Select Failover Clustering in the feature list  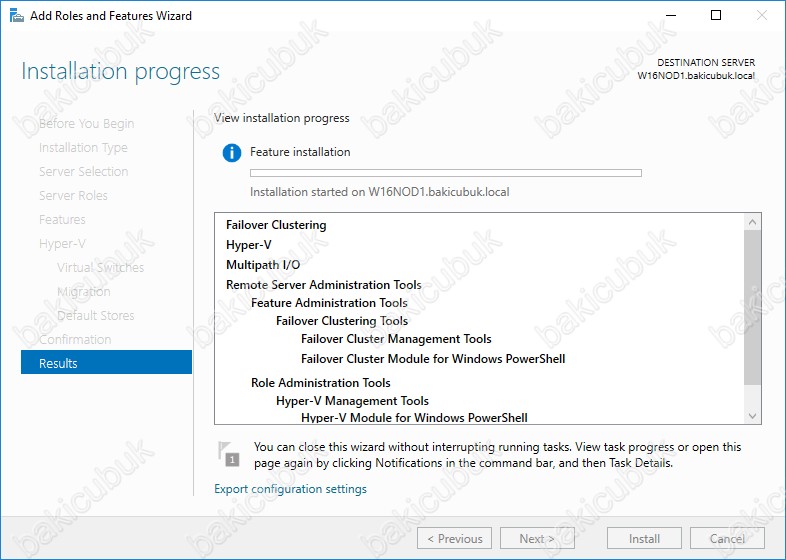pos(276,225)
